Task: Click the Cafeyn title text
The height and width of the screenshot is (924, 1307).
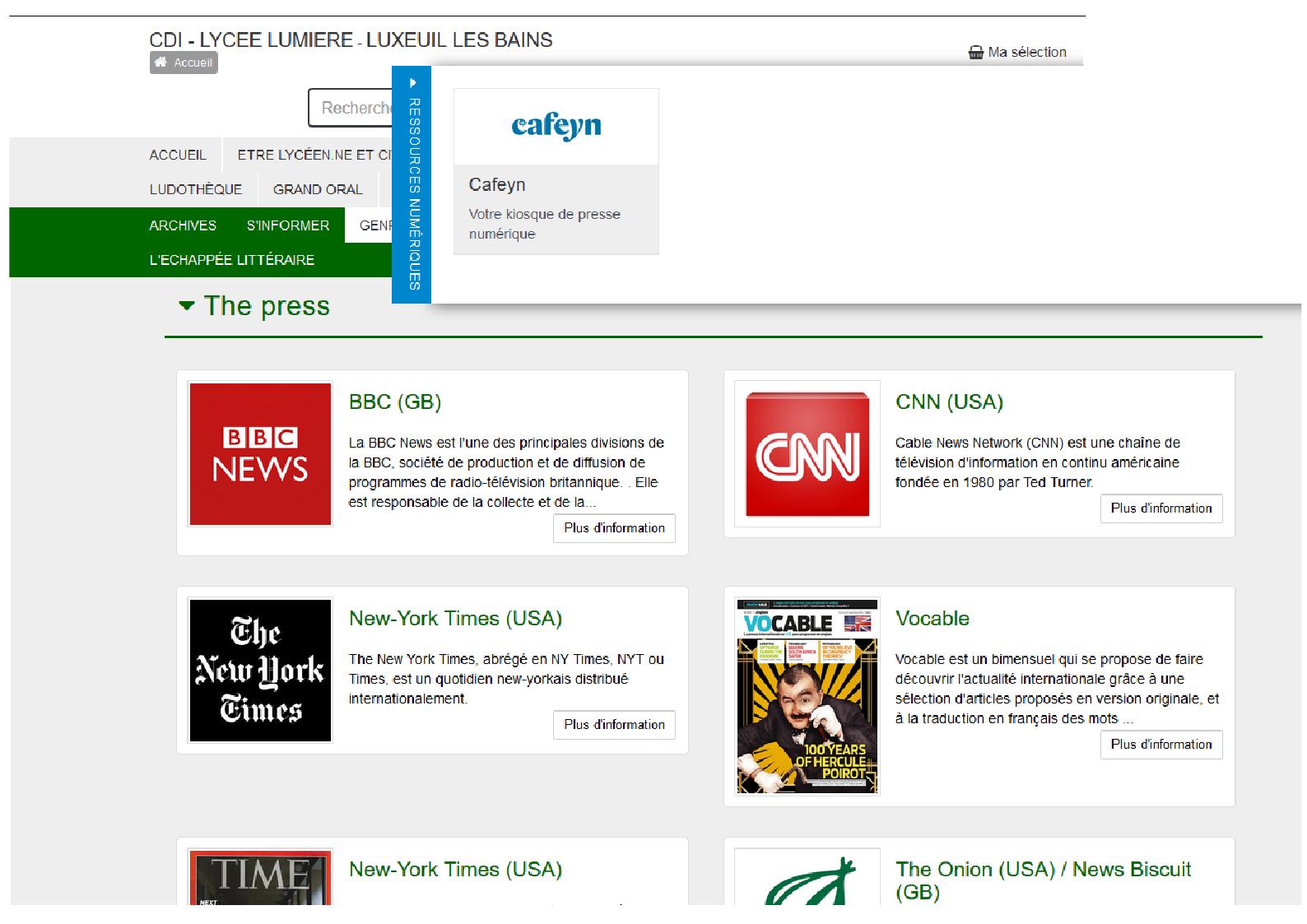Action: (x=497, y=184)
